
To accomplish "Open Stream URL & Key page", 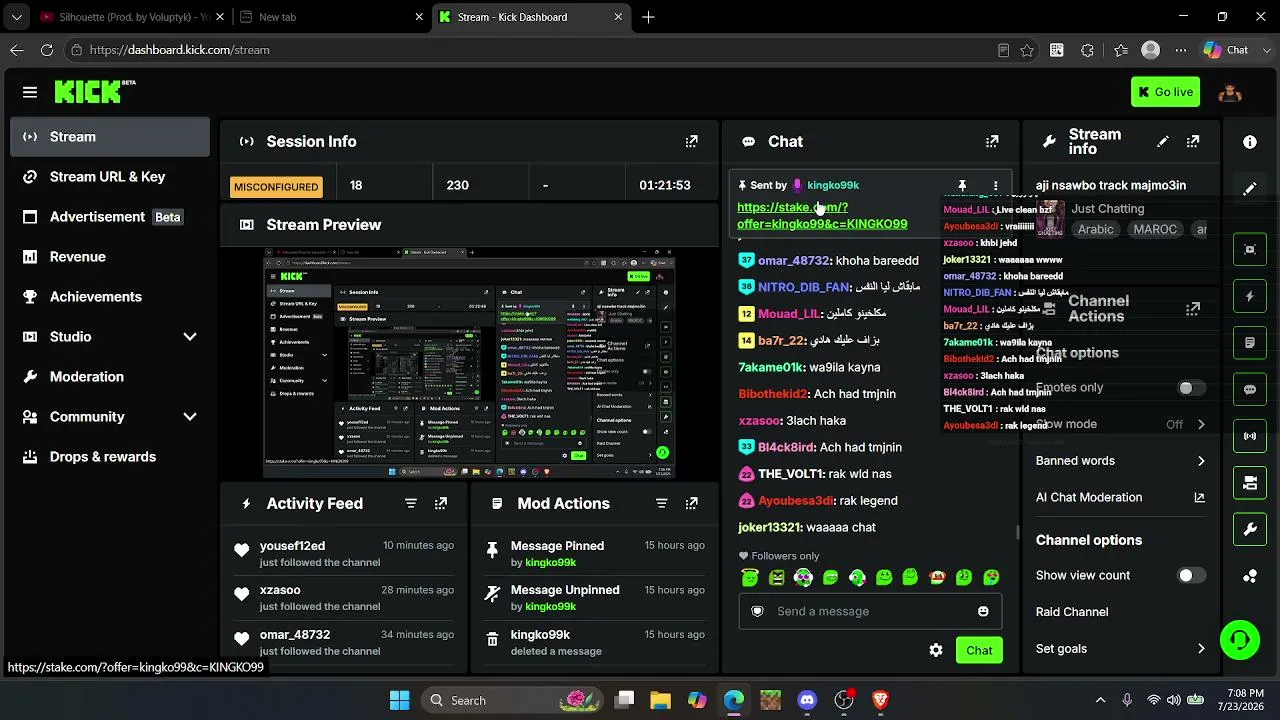I will tap(110, 177).
